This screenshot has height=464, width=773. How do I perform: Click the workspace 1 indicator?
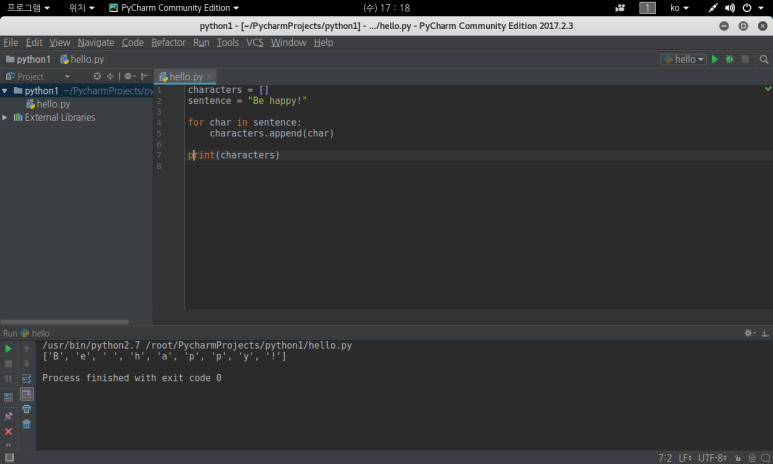click(647, 8)
